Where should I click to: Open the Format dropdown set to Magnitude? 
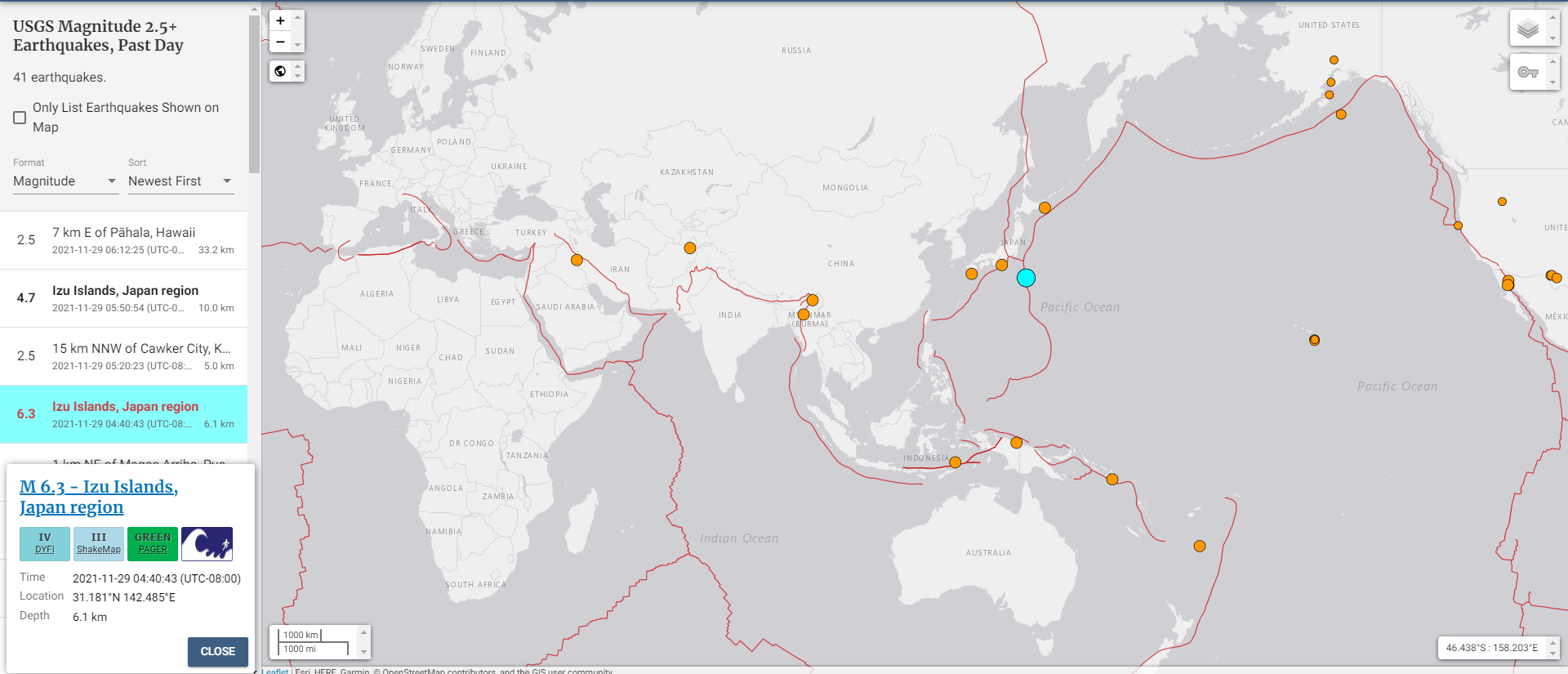pos(65,181)
